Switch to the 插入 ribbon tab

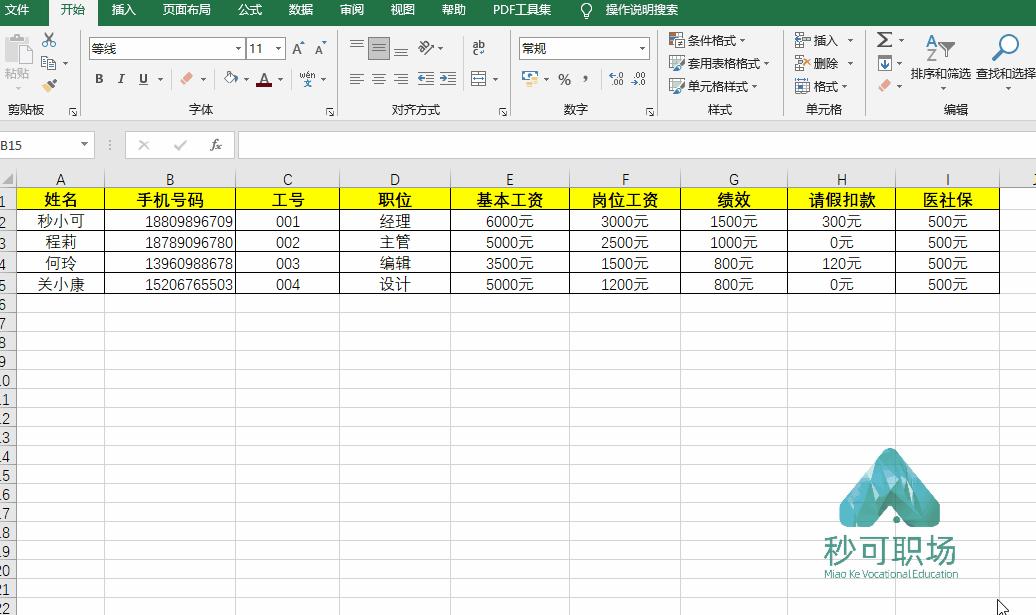click(122, 11)
